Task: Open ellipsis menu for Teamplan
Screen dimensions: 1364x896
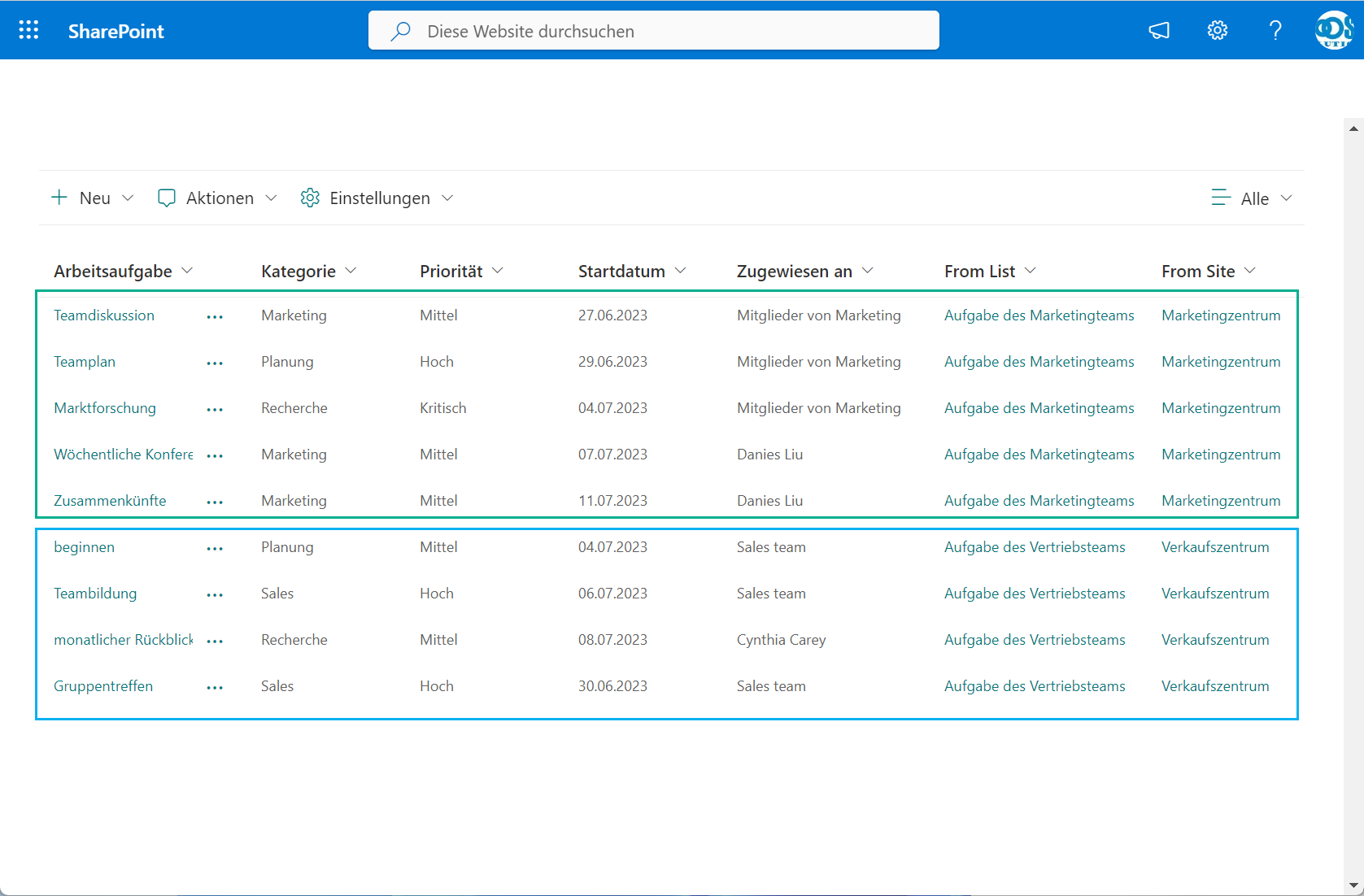Action: click(215, 363)
